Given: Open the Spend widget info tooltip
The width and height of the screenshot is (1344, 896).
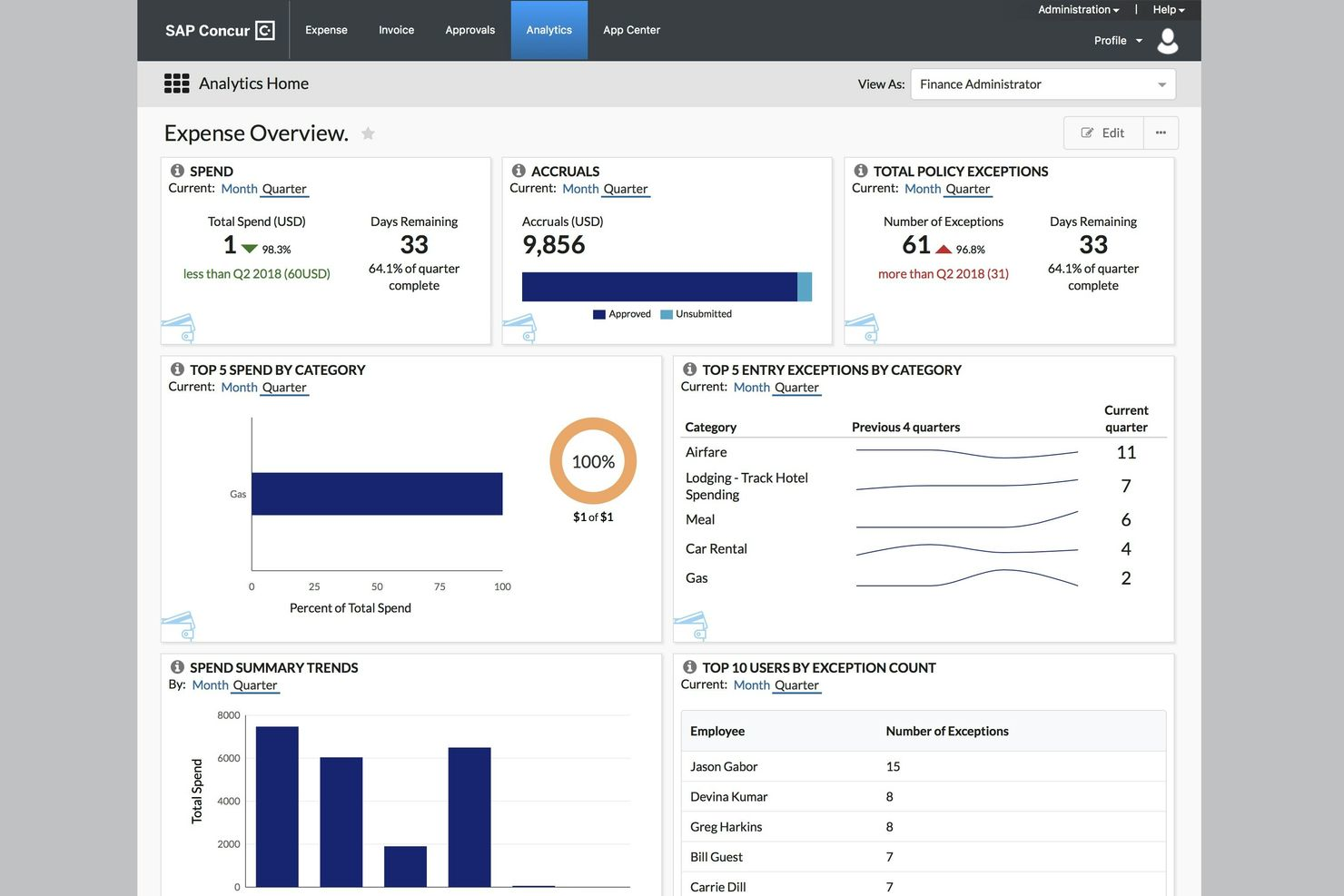Looking at the screenshot, I should tap(176, 170).
